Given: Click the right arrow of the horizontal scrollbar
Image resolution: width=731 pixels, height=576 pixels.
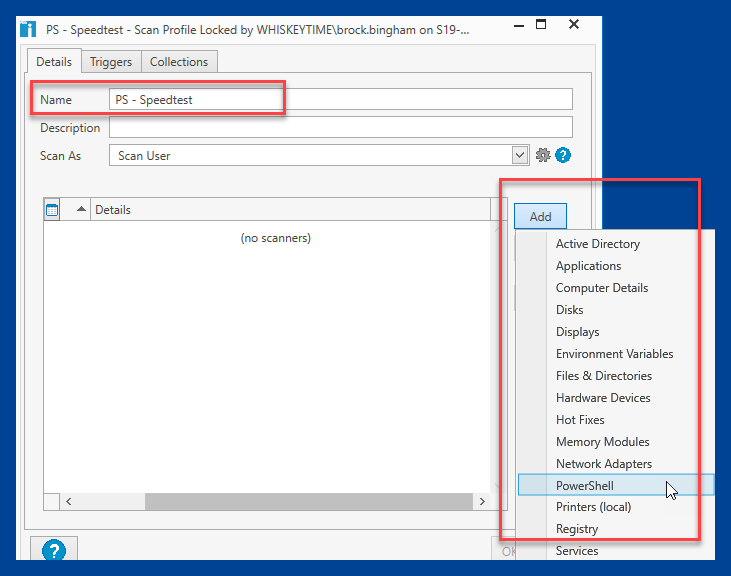Looking at the screenshot, I should (482, 501).
